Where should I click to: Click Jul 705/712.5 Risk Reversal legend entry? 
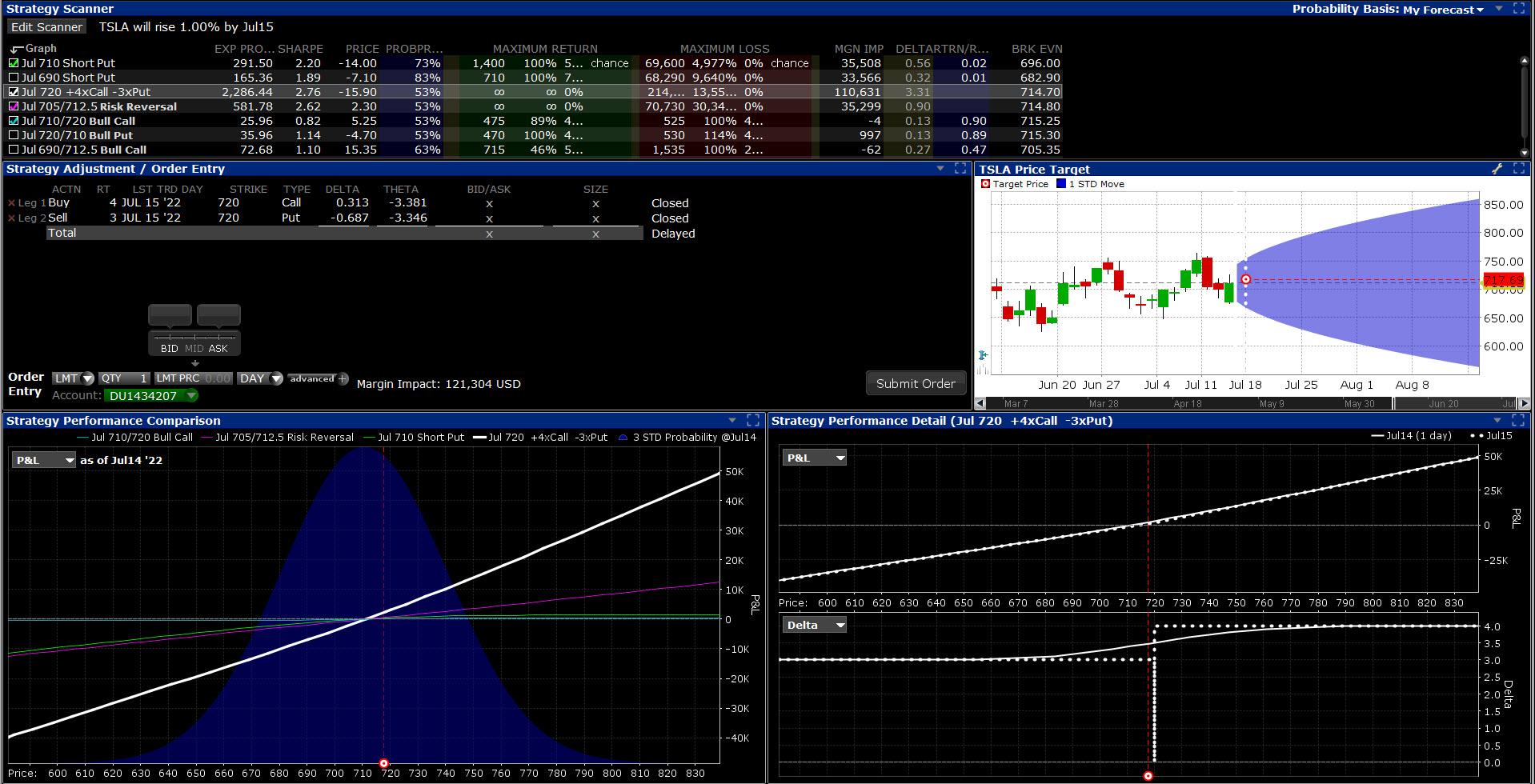(x=278, y=438)
